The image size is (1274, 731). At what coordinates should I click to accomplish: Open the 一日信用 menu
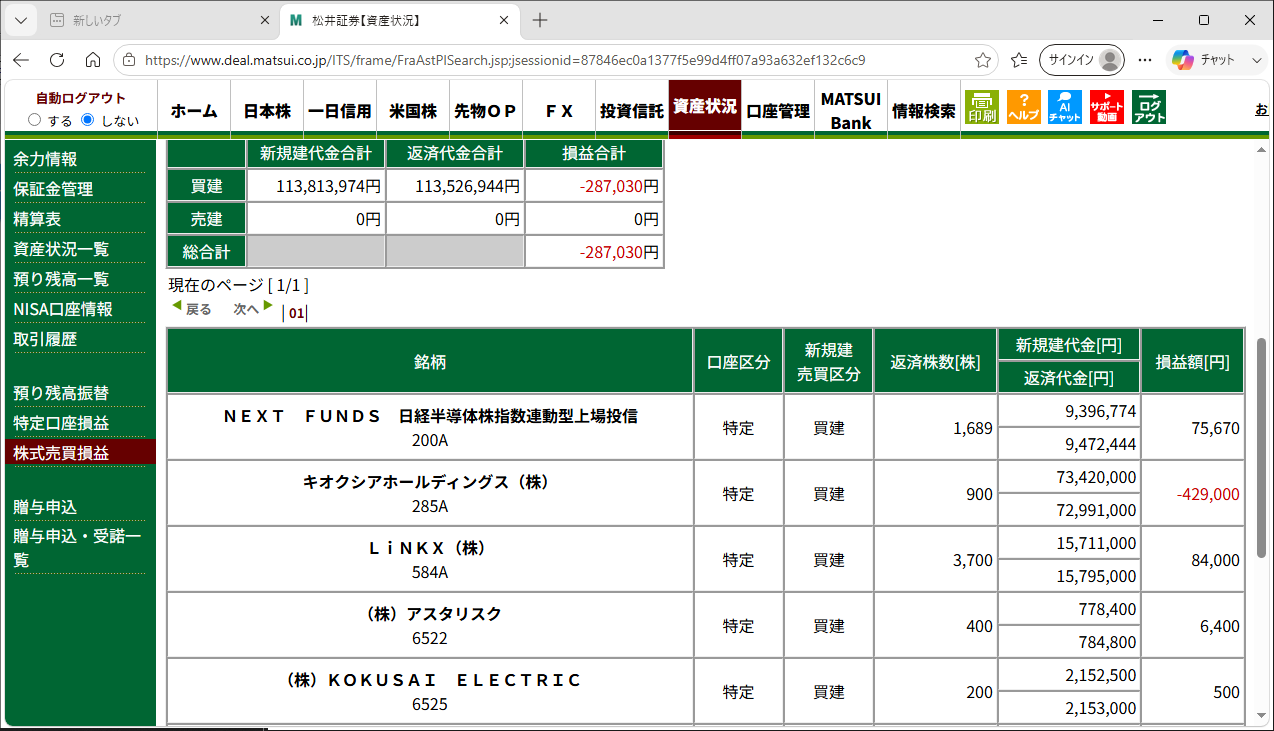click(340, 111)
